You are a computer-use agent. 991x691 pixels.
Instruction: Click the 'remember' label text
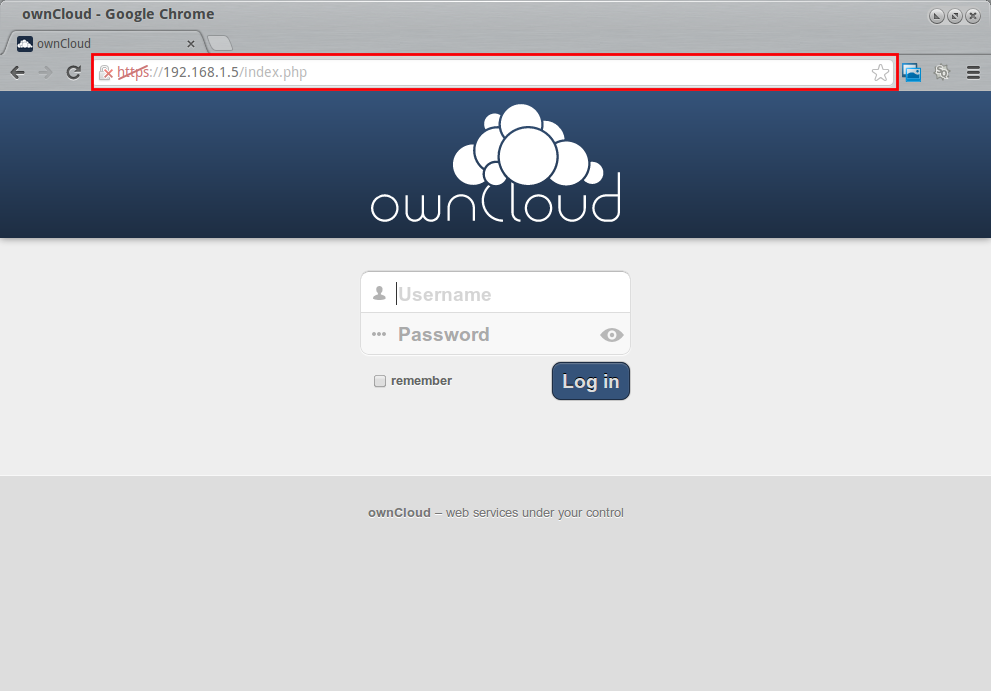[x=421, y=381]
